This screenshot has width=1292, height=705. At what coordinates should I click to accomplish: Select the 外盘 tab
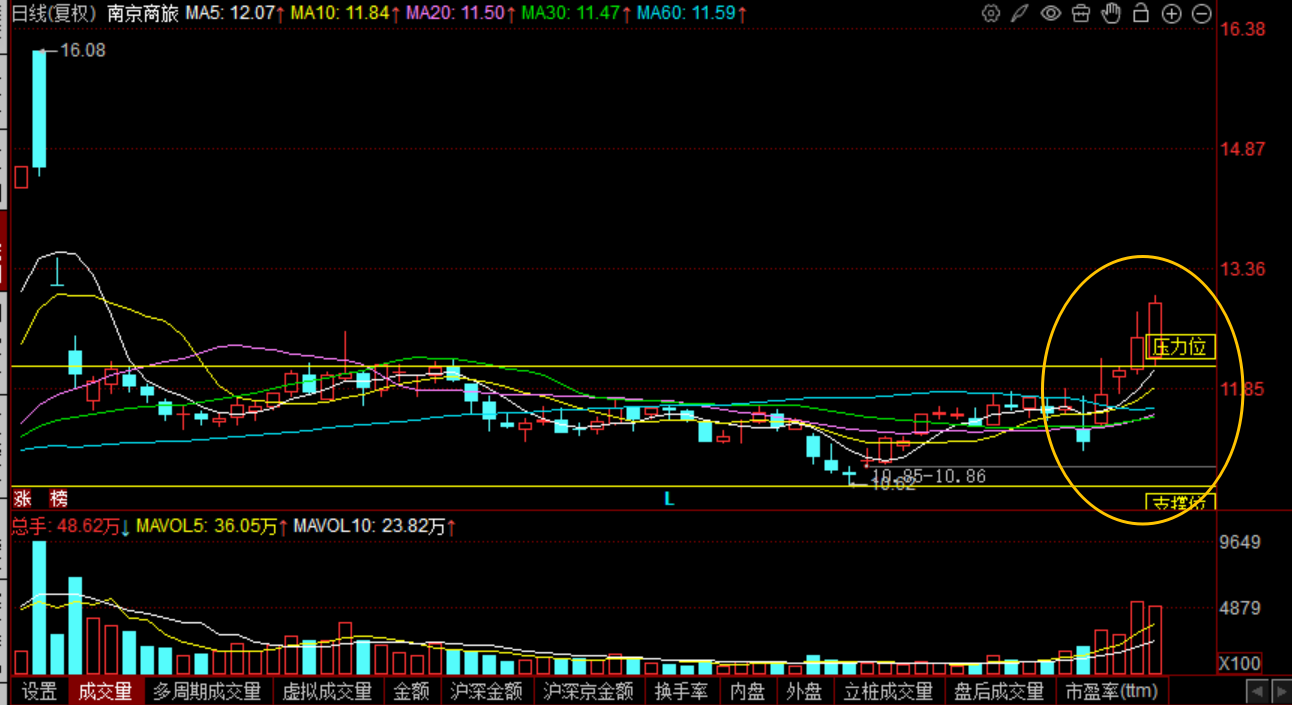point(804,691)
